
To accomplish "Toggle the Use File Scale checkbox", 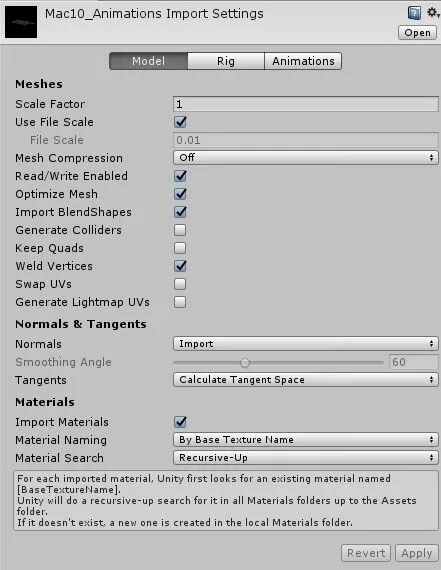I will [180, 122].
